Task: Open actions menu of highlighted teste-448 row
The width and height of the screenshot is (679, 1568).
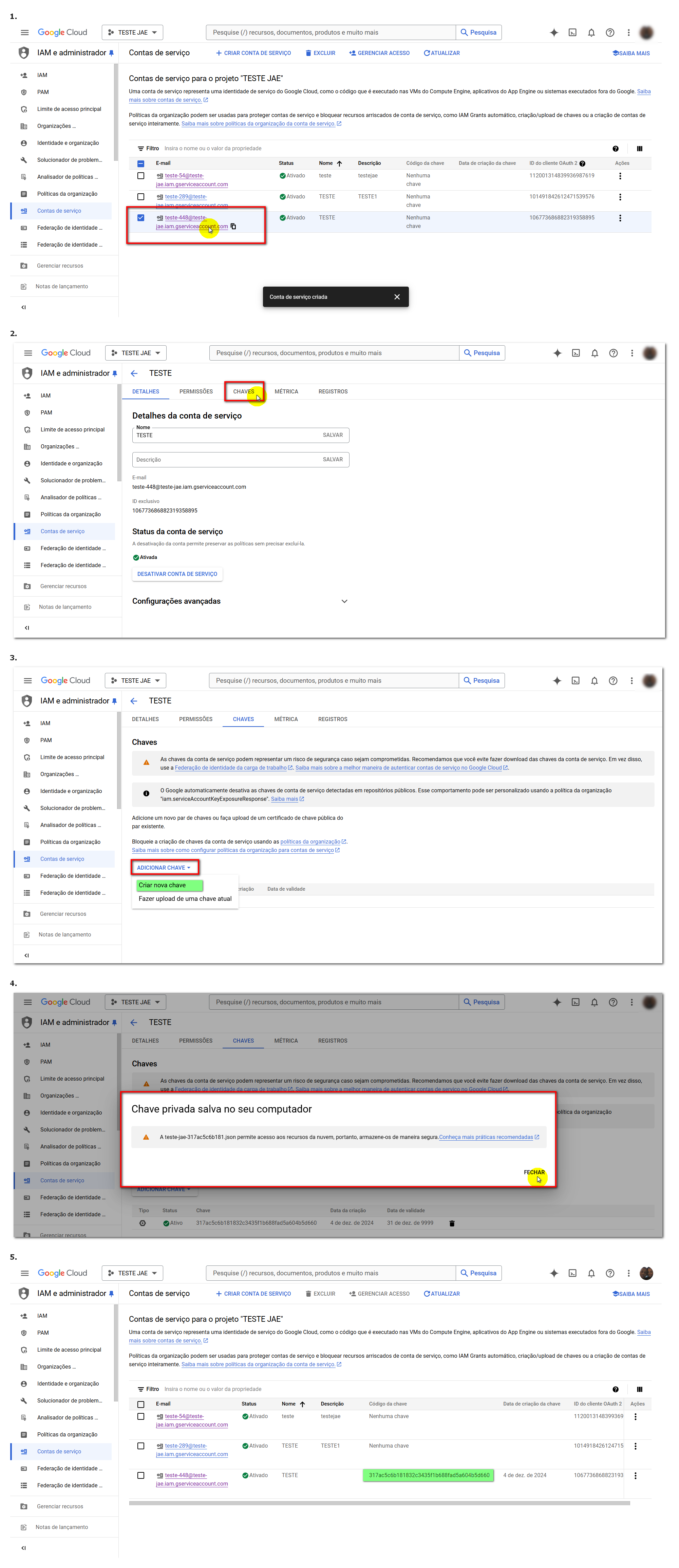Action: point(620,218)
